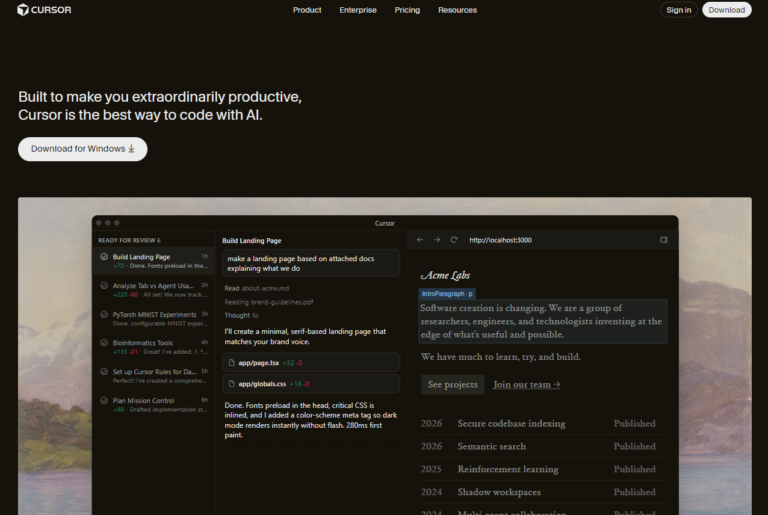Click the prompt message box in chat
The image size is (768, 515).
click(311, 263)
